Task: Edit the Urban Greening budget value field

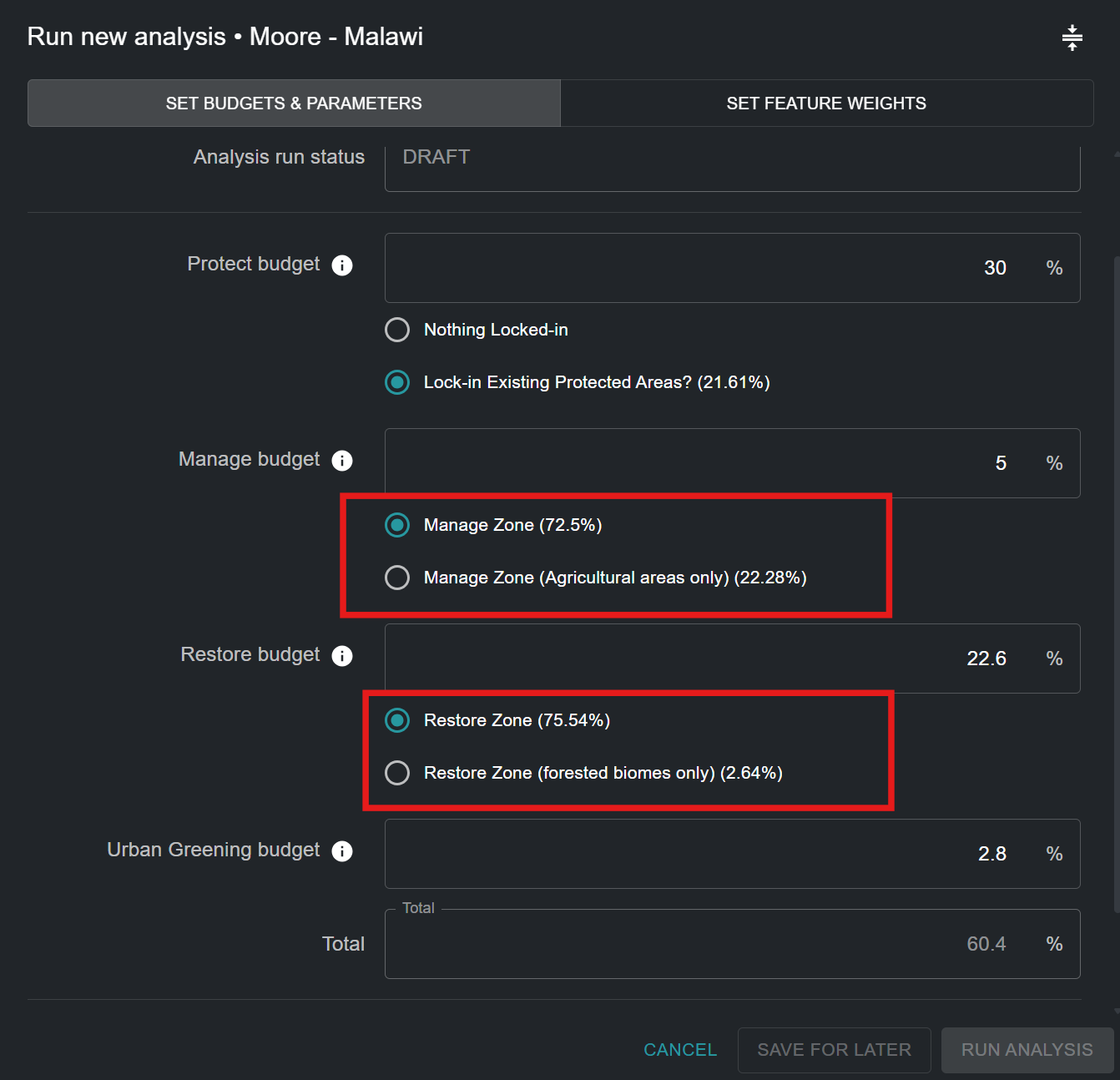Action: click(709, 854)
